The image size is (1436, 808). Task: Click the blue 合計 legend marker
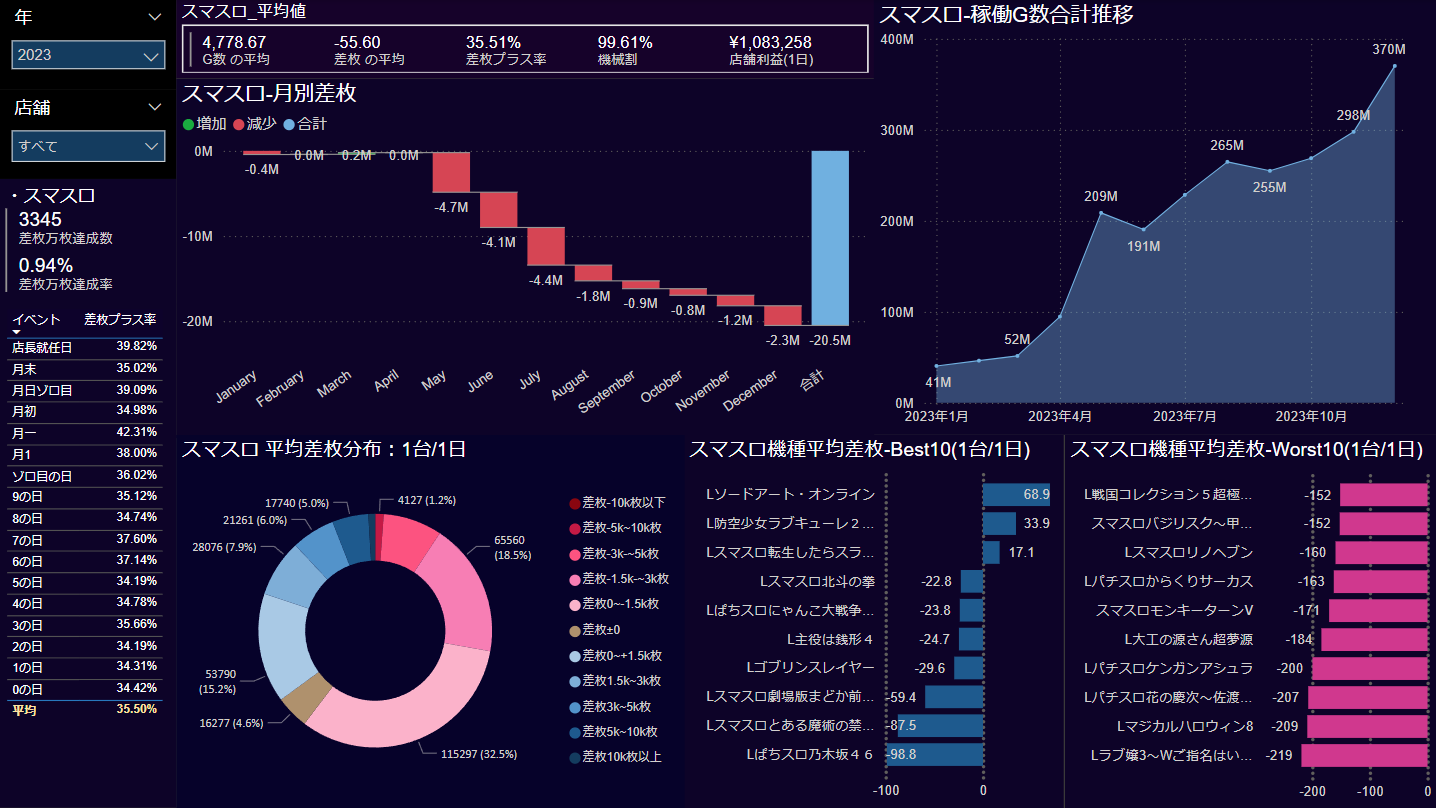(x=290, y=124)
